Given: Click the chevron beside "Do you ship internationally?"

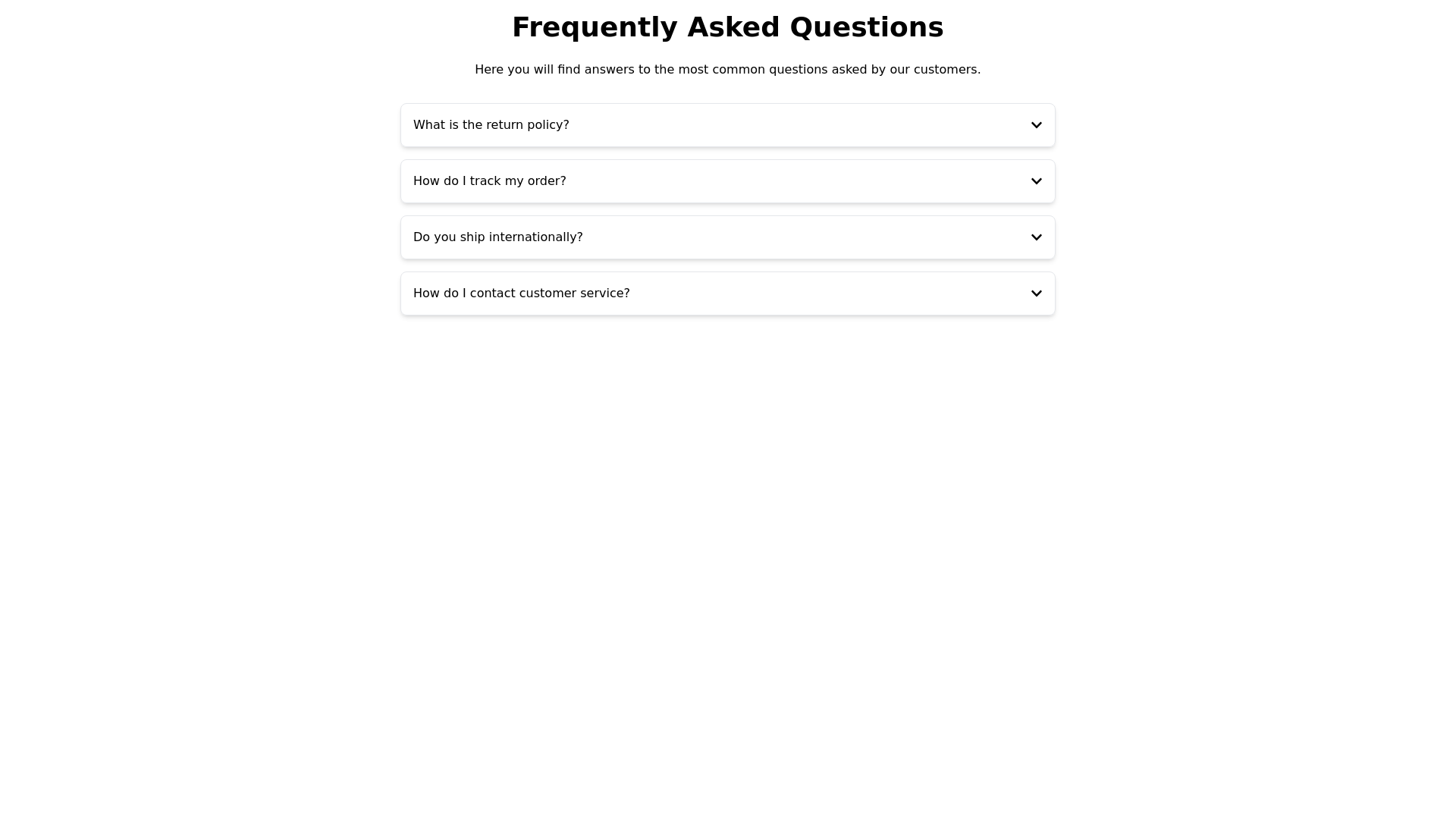Looking at the screenshot, I should point(1036,237).
